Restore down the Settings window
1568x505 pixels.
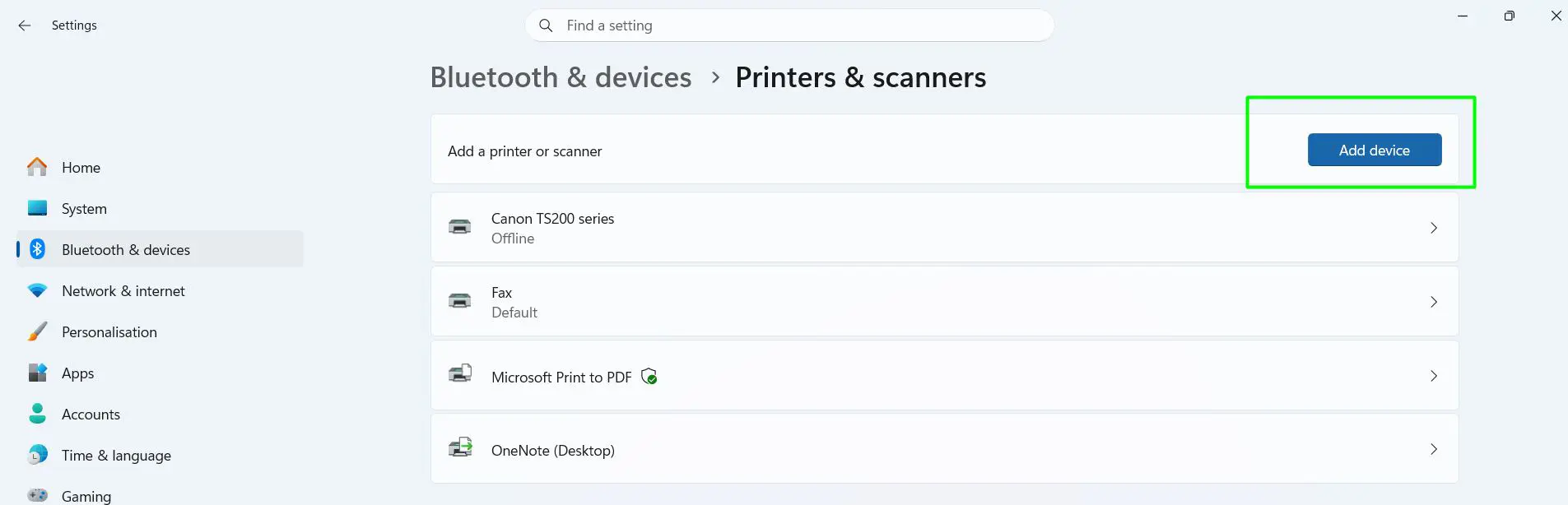(x=1510, y=16)
